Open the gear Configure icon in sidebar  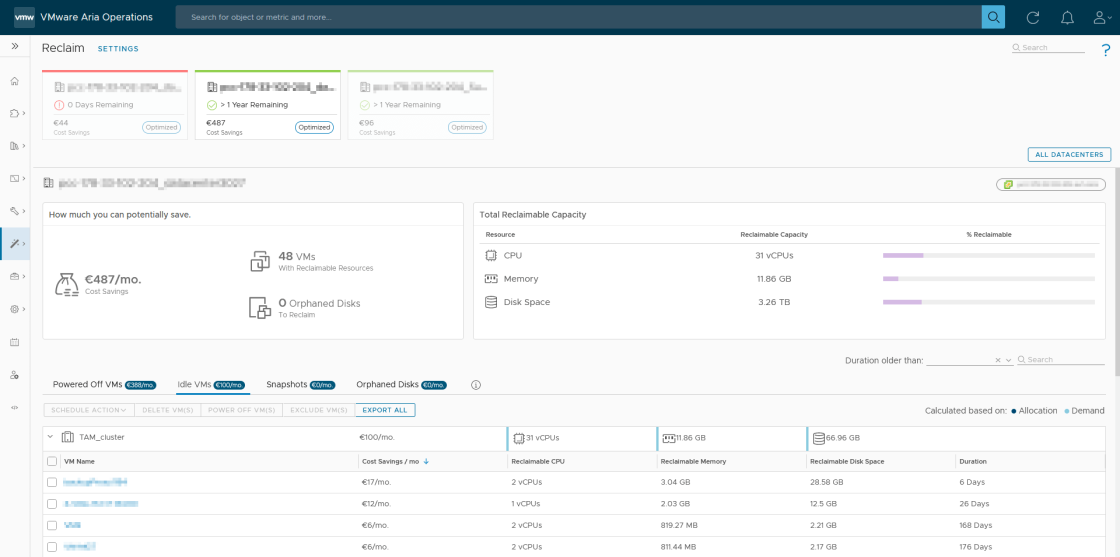[x=15, y=309]
